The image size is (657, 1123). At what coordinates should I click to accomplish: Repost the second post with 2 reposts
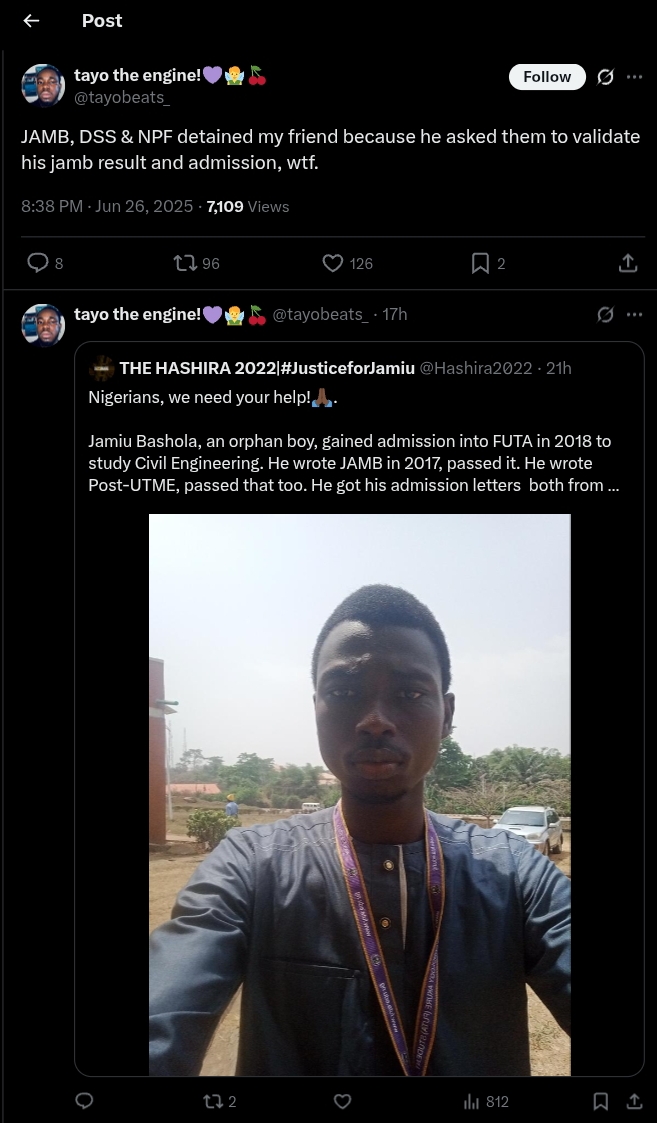(x=211, y=1101)
